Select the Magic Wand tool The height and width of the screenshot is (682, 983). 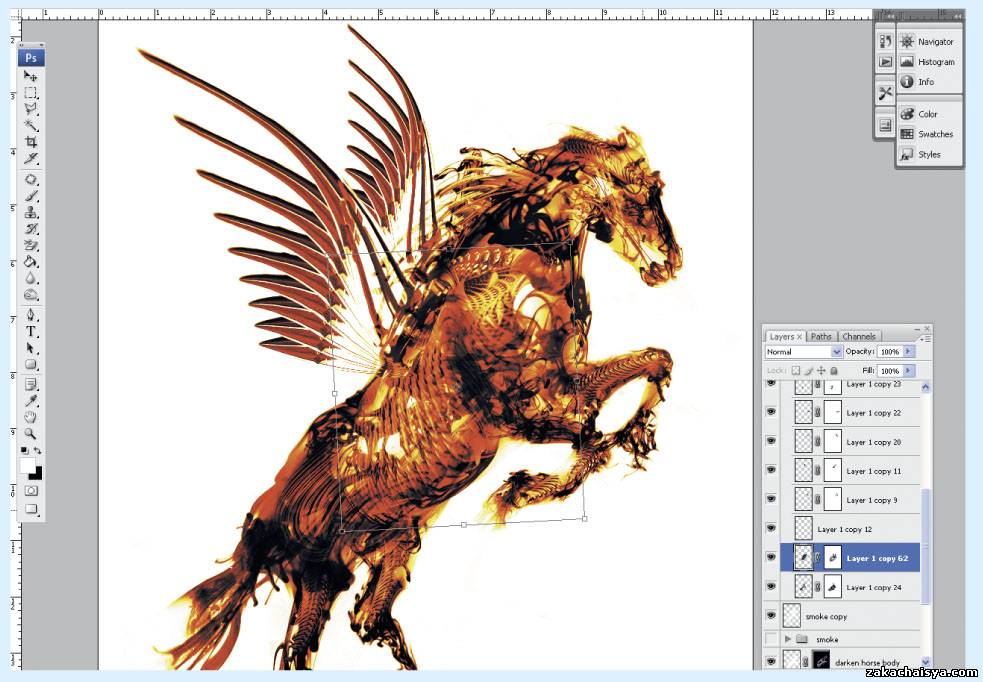[30, 125]
